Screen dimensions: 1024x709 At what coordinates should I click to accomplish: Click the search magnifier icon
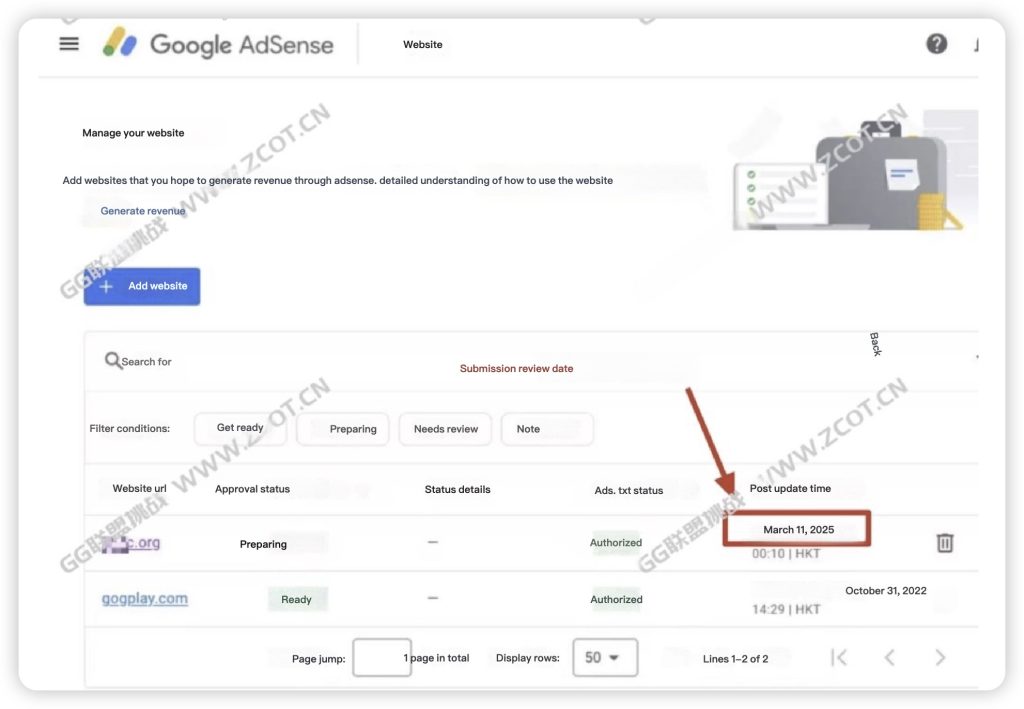113,360
